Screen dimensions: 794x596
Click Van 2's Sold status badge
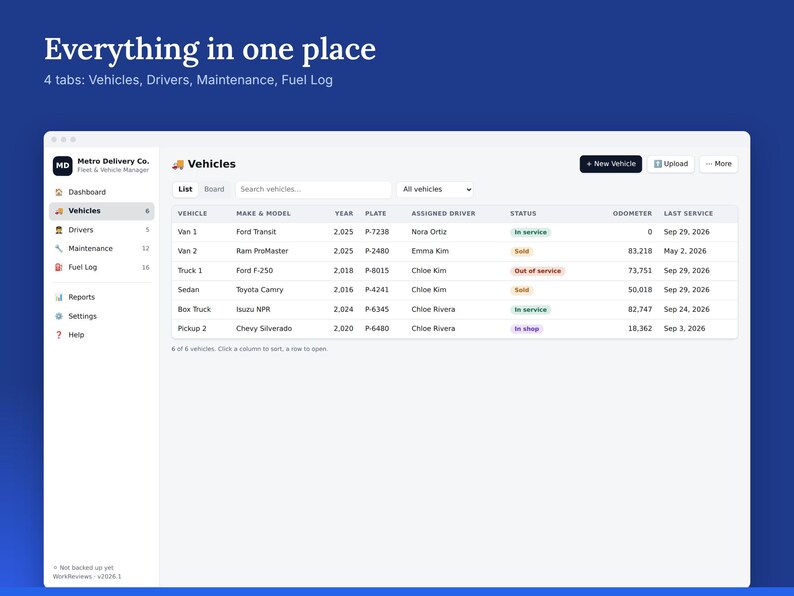[x=522, y=252]
